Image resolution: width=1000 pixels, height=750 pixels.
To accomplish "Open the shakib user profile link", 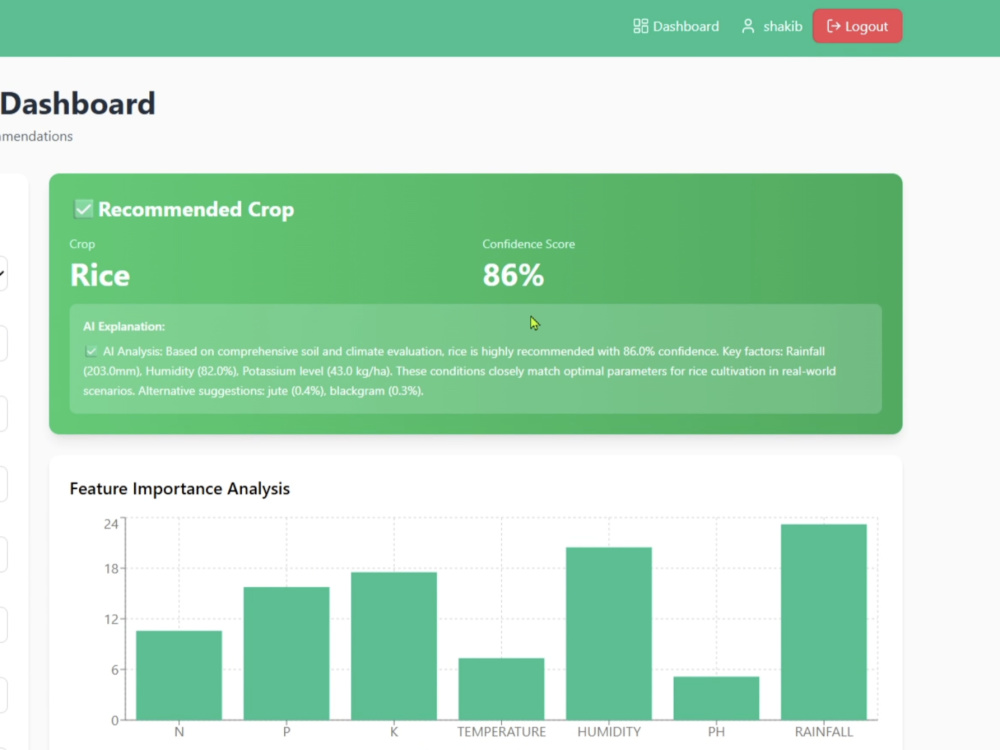I will click(772, 26).
